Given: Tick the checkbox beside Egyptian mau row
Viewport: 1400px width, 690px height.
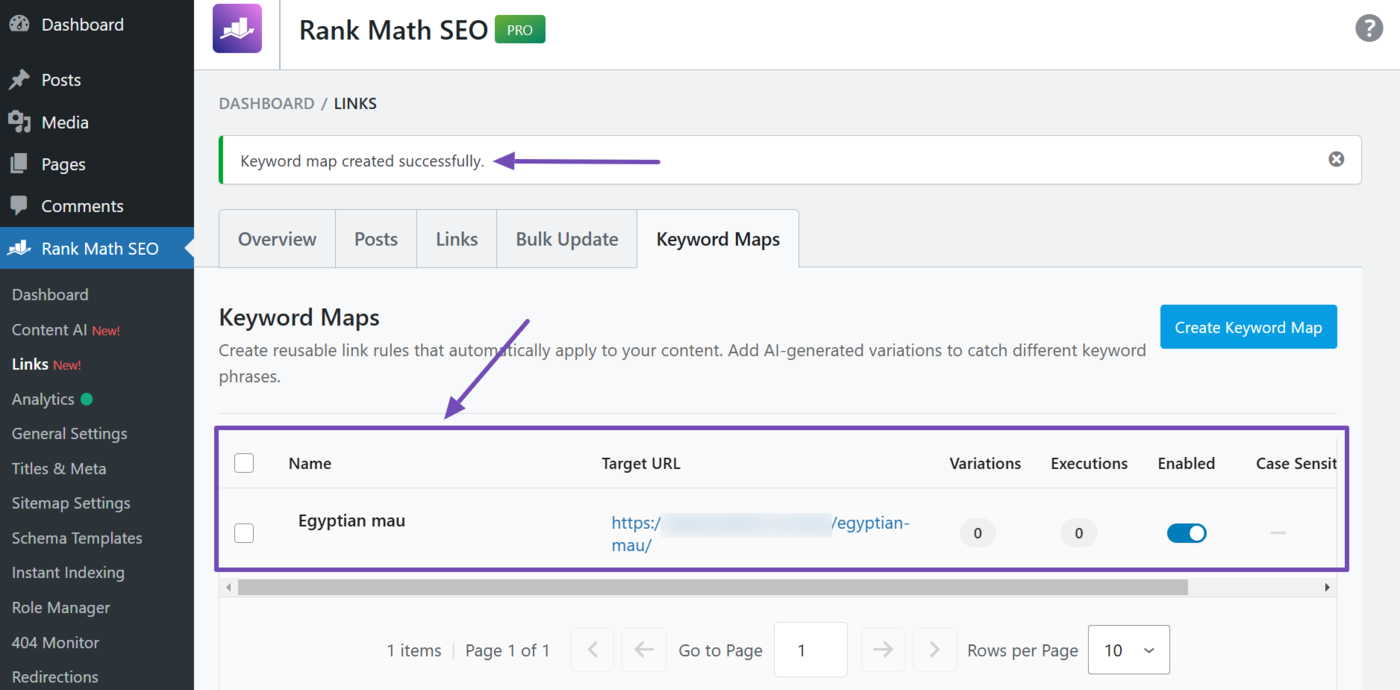Looking at the screenshot, I should (x=243, y=533).
